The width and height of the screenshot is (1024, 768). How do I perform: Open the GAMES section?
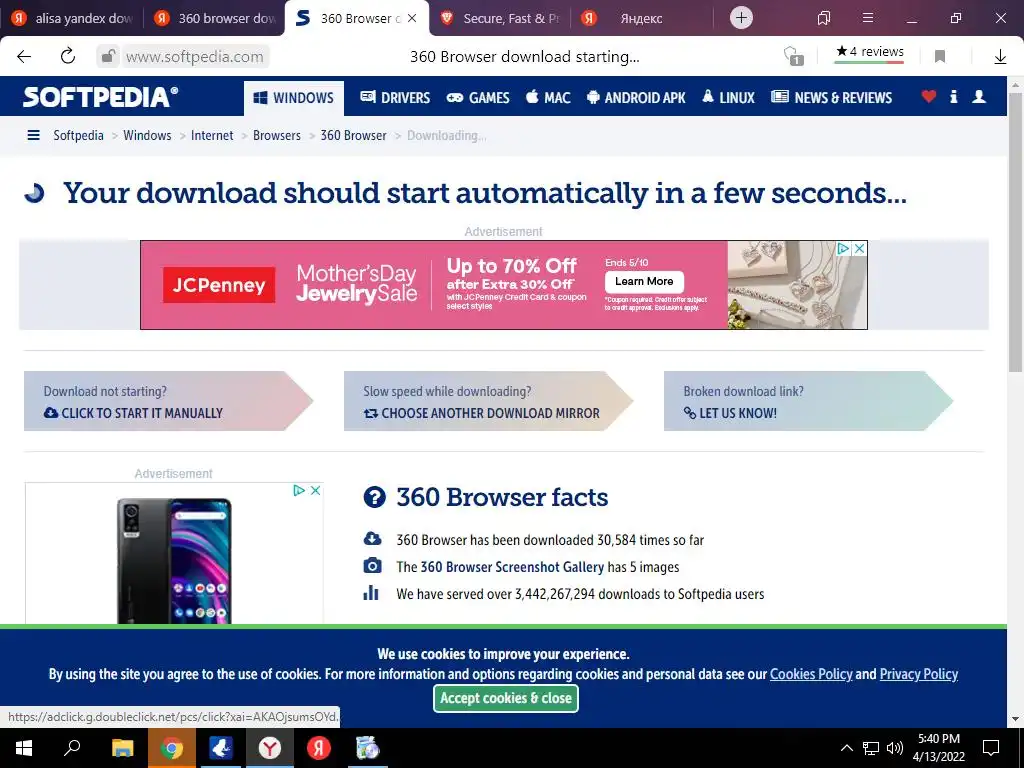click(x=478, y=98)
